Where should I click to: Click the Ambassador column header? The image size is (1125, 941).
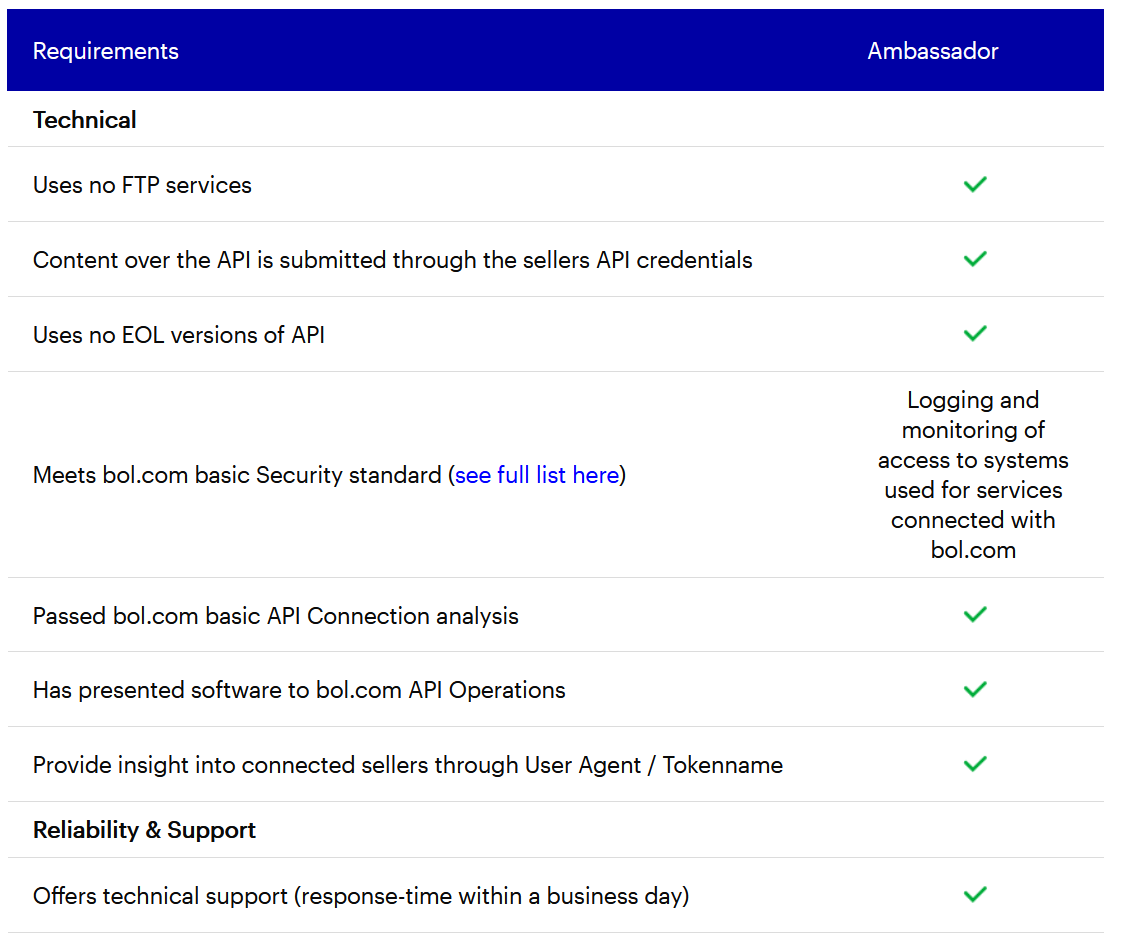point(933,51)
